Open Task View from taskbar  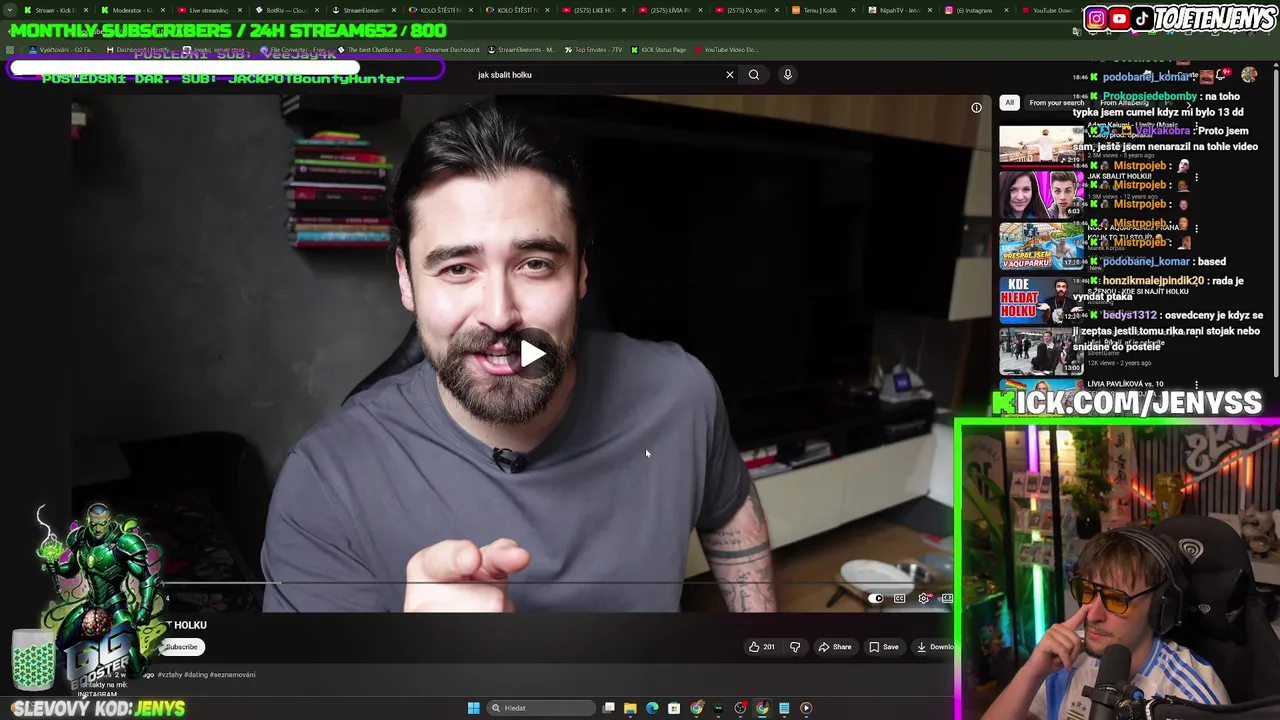(x=608, y=708)
